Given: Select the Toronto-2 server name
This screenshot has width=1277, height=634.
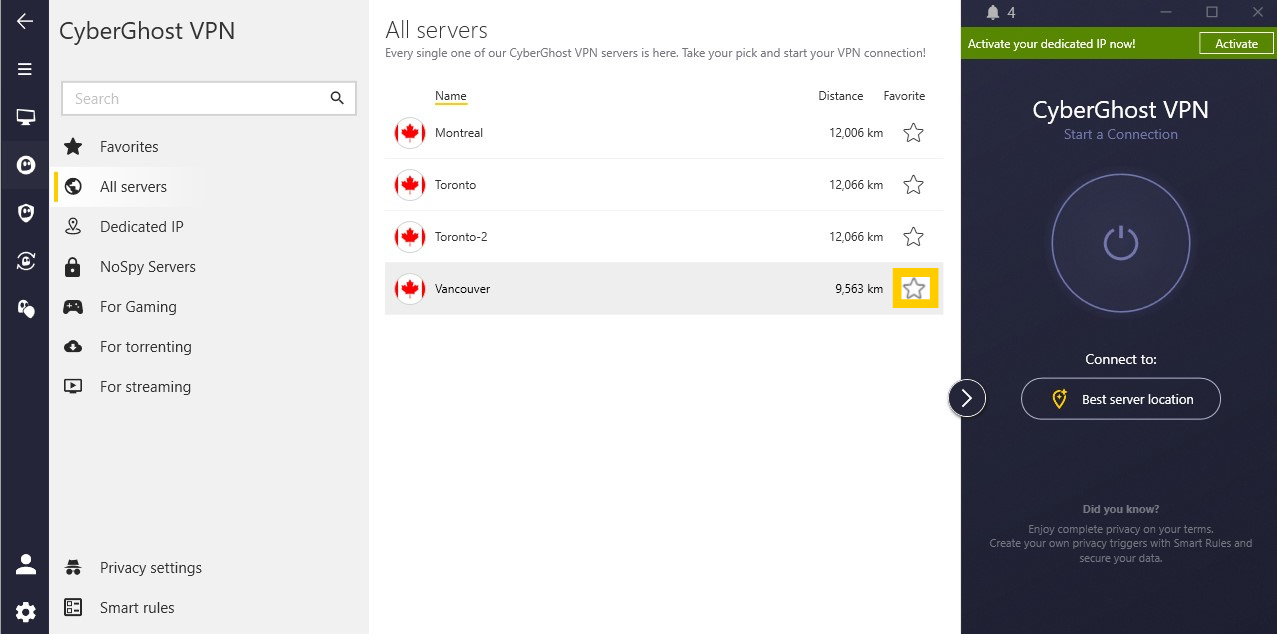Looking at the screenshot, I should tap(461, 237).
